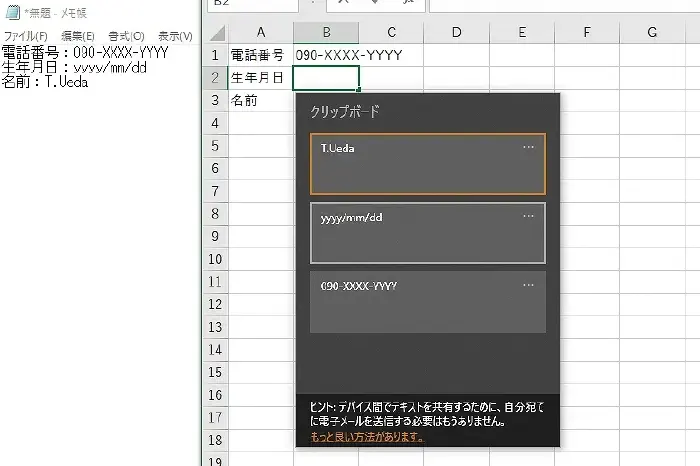Select row 8 header in Excel
This screenshot has width=700, height=466.
pyautogui.click(x=216, y=214)
